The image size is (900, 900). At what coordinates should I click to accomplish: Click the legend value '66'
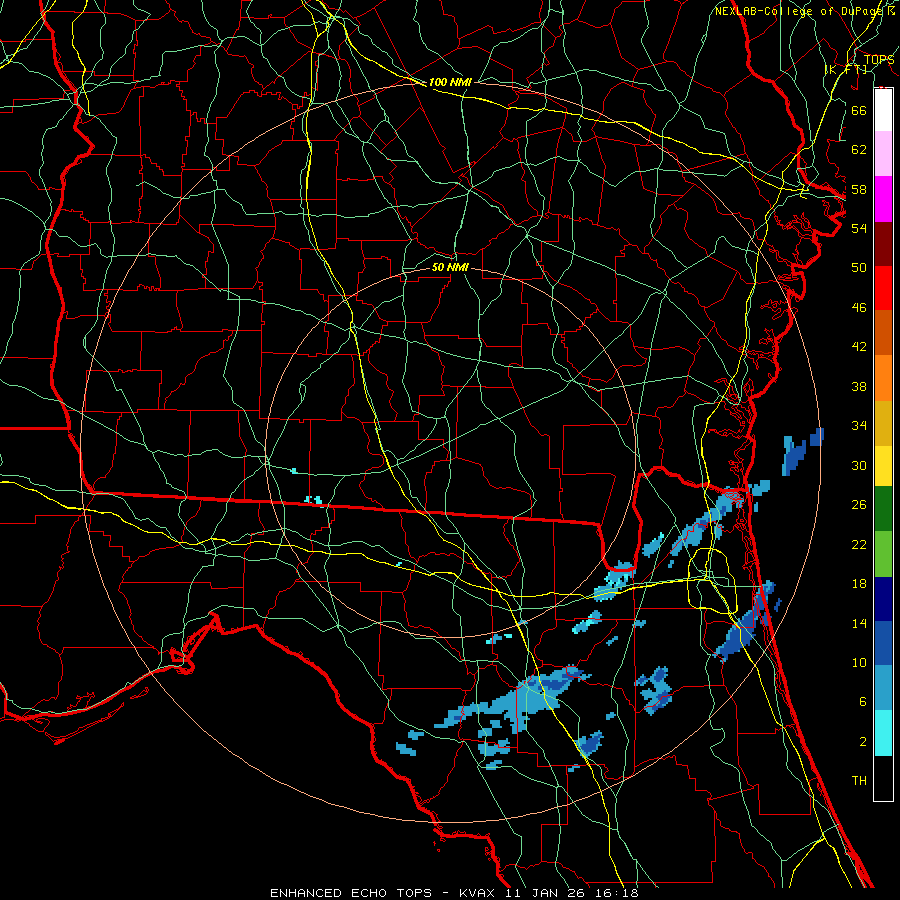(x=859, y=110)
